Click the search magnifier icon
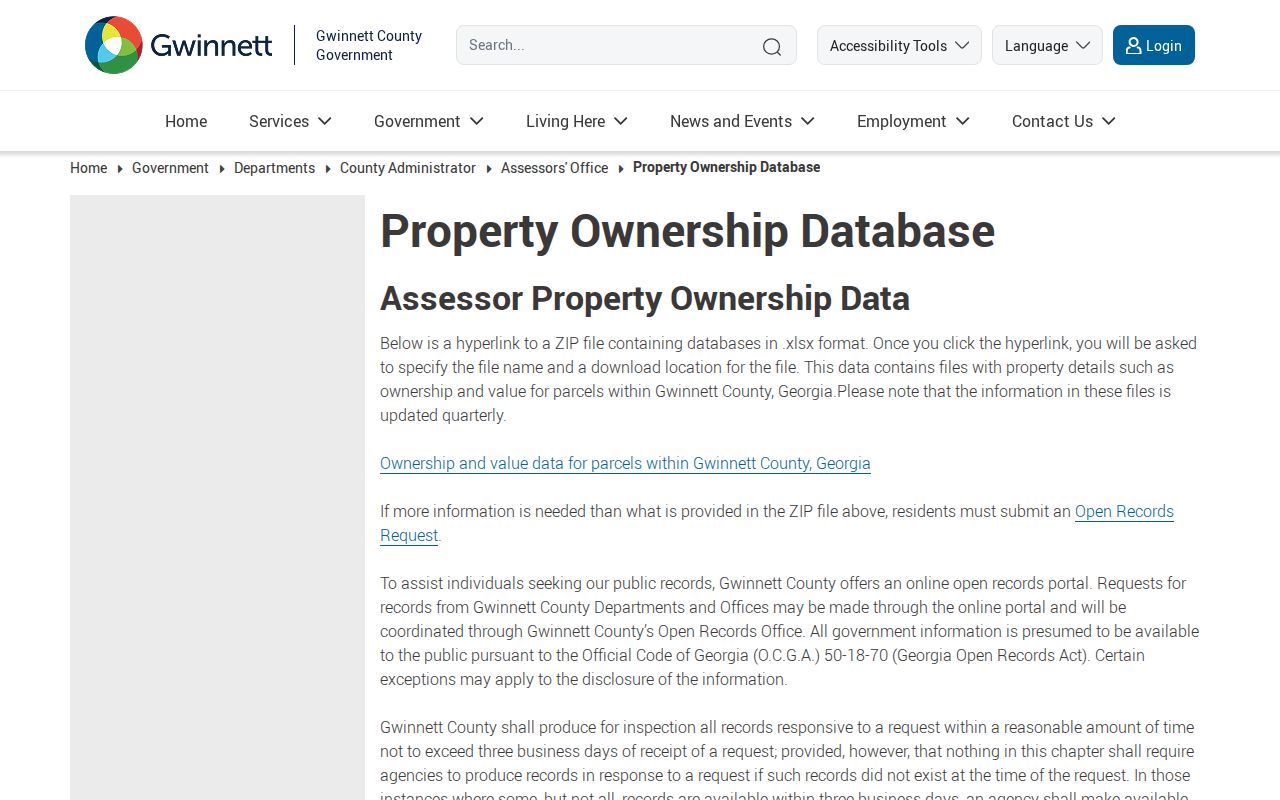The image size is (1280, 800). coord(772,46)
